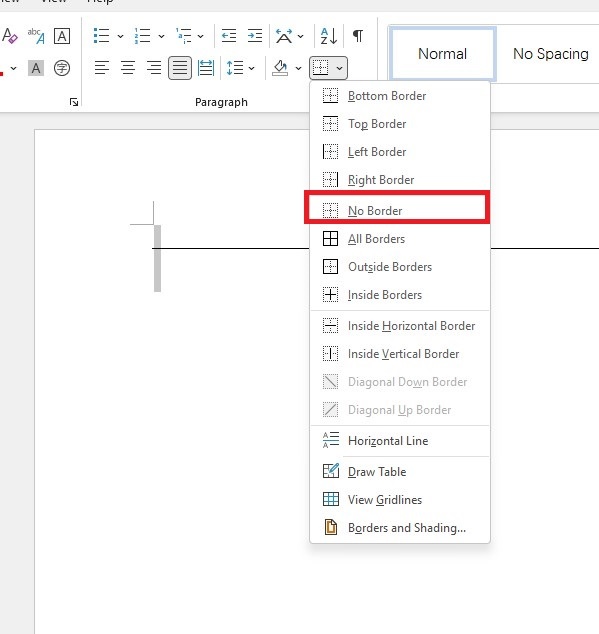Click the Increase Indent icon

pyautogui.click(x=255, y=36)
